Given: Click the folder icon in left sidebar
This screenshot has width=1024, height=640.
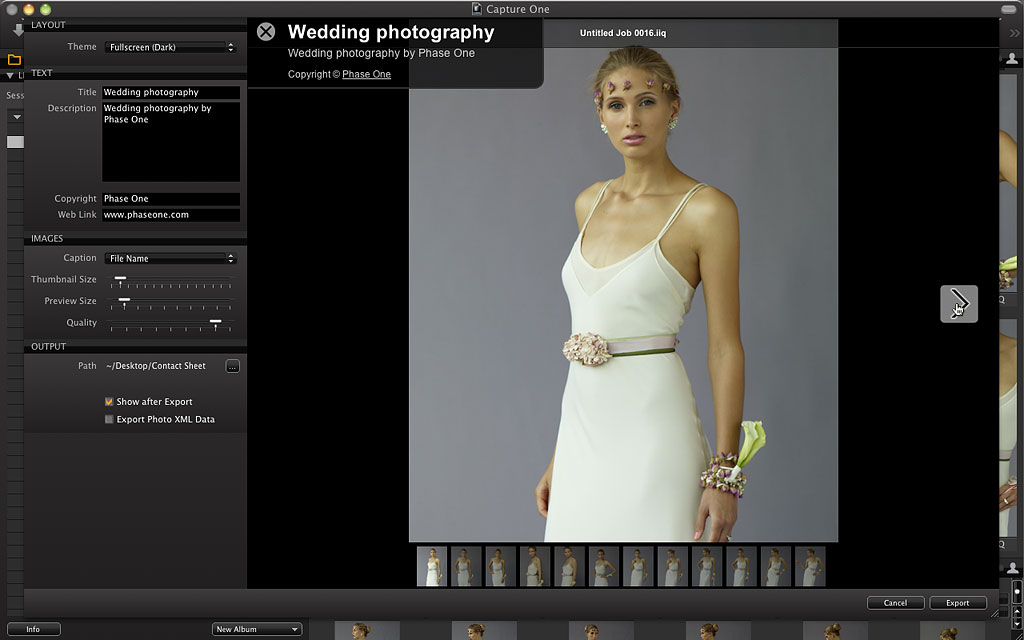Looking at the screenshot, I should (14, 60).
